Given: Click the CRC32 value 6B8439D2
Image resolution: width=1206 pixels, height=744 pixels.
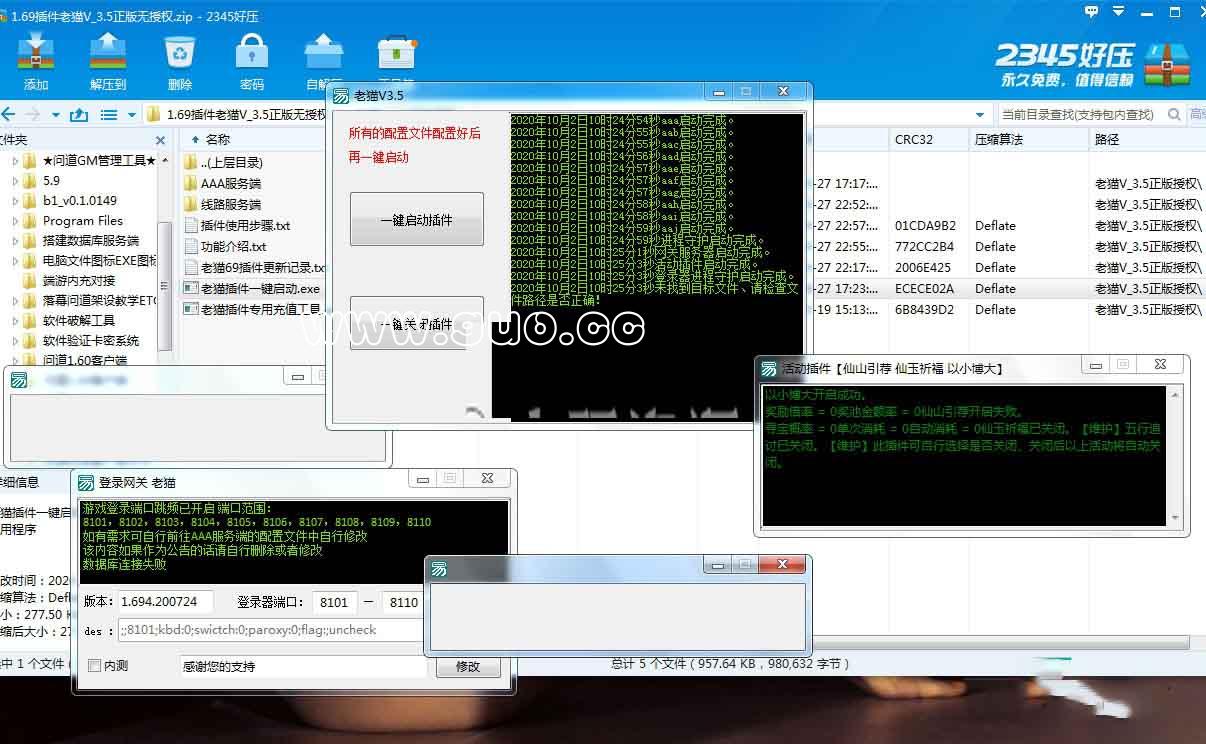Looking at the screenshot, I should (x=925, y=309).
